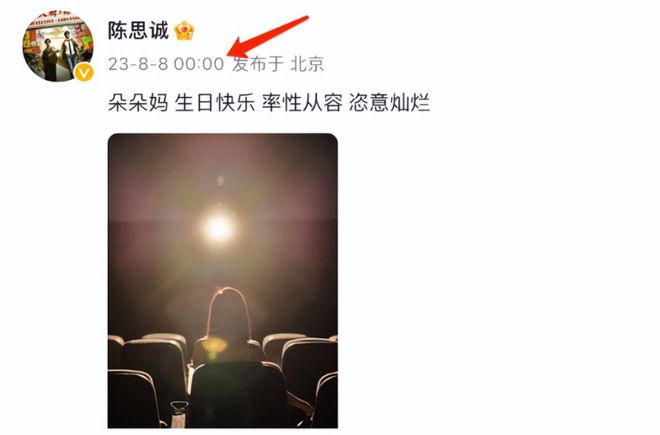660x435 pixels.
Task: Click the movie poster inside the avatar
Action: pos(58,45)
